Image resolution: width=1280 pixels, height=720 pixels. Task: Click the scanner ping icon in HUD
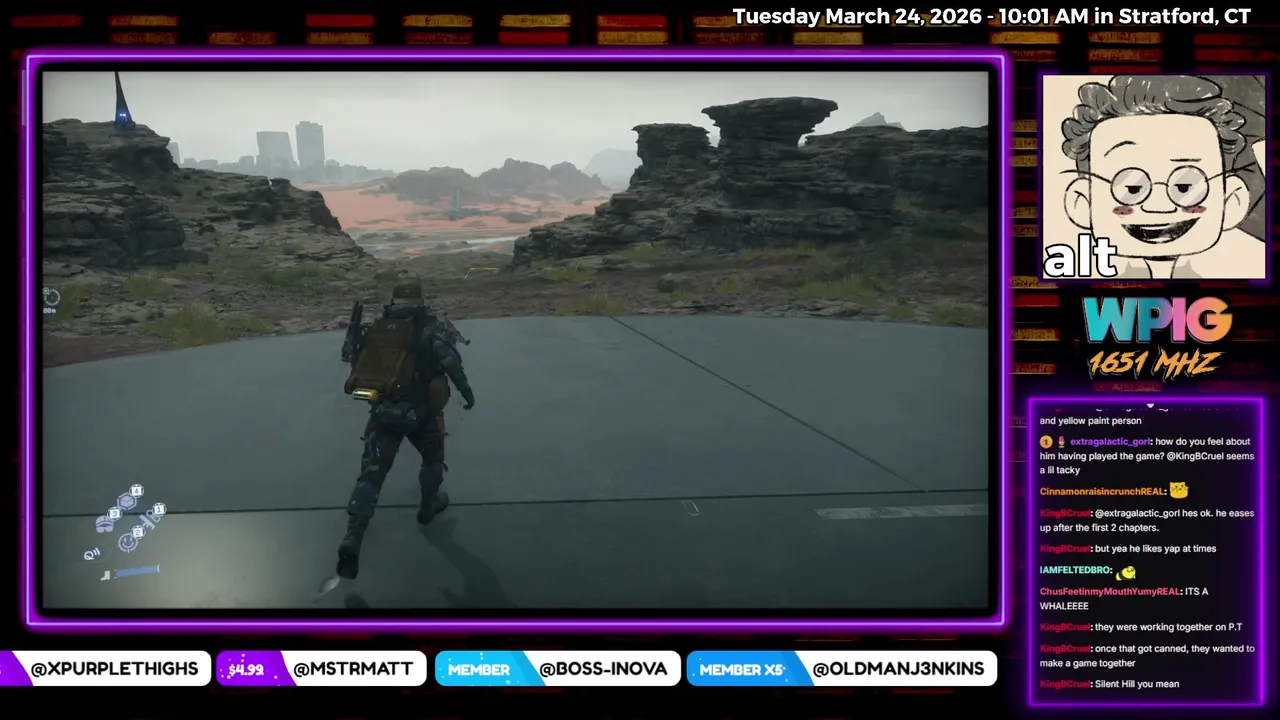tap(92, 554)
